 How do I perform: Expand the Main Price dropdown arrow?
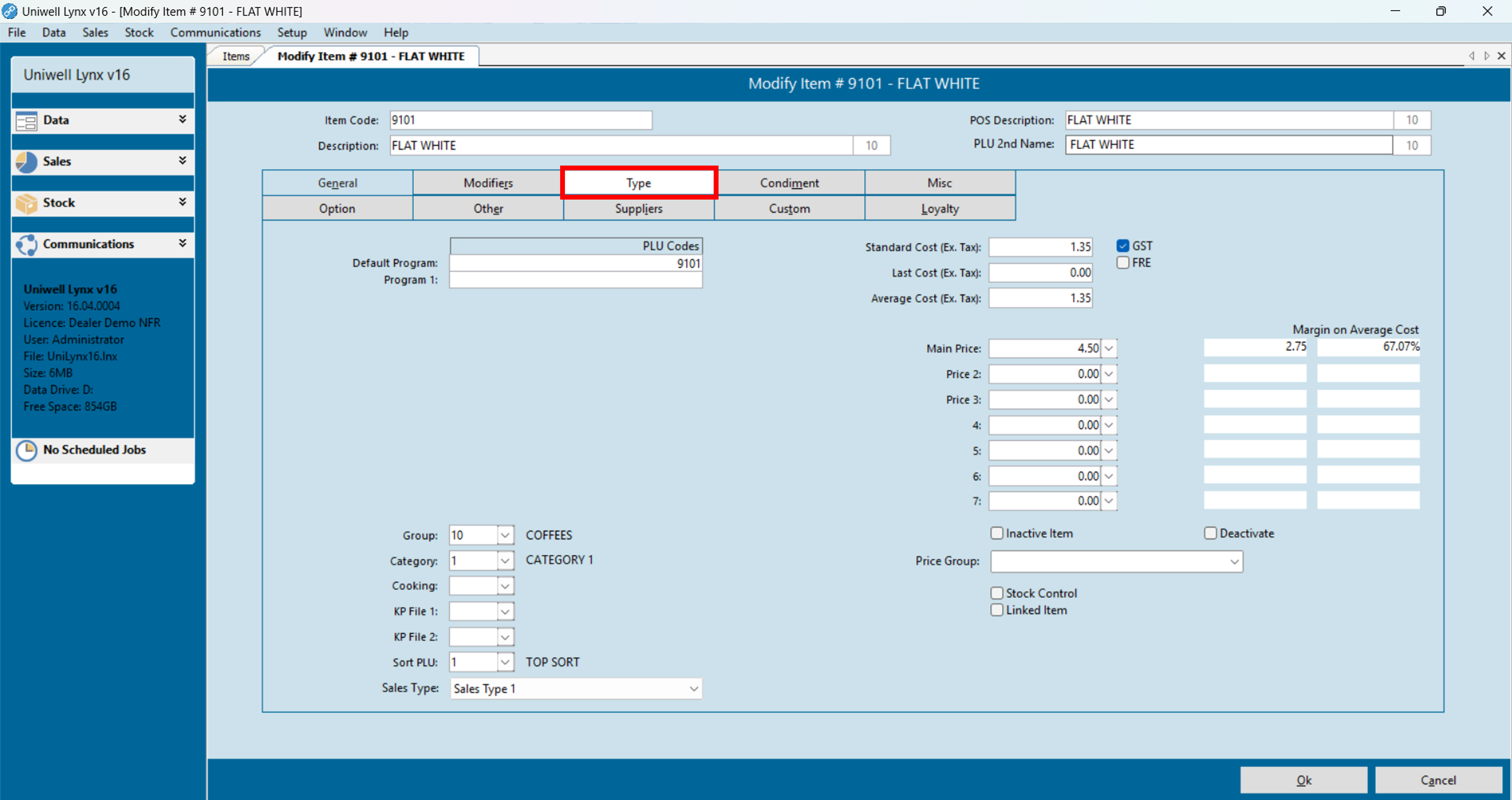coord(1108,348)
